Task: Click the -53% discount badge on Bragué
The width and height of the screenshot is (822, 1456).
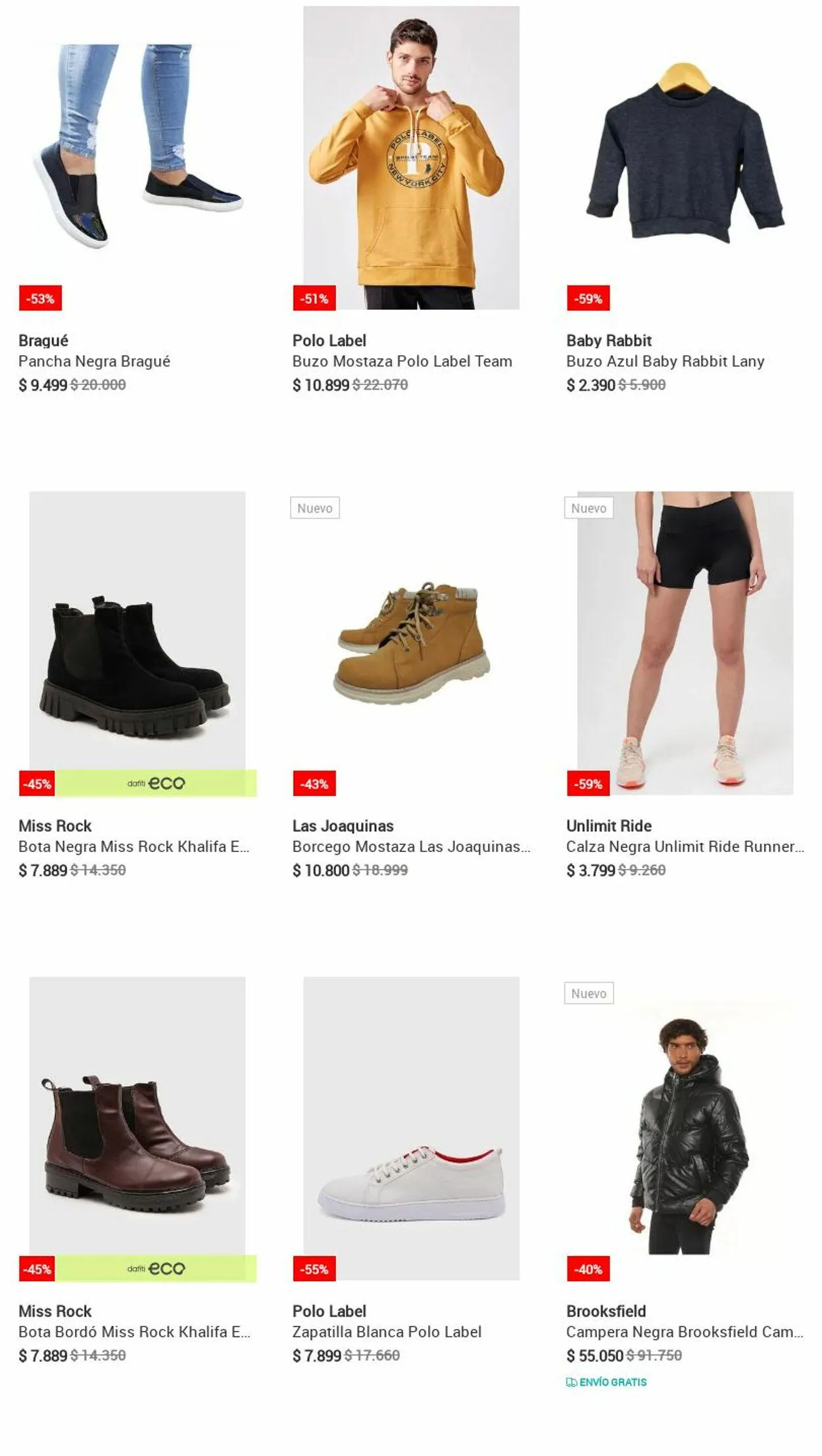Action: pos(40,298)
